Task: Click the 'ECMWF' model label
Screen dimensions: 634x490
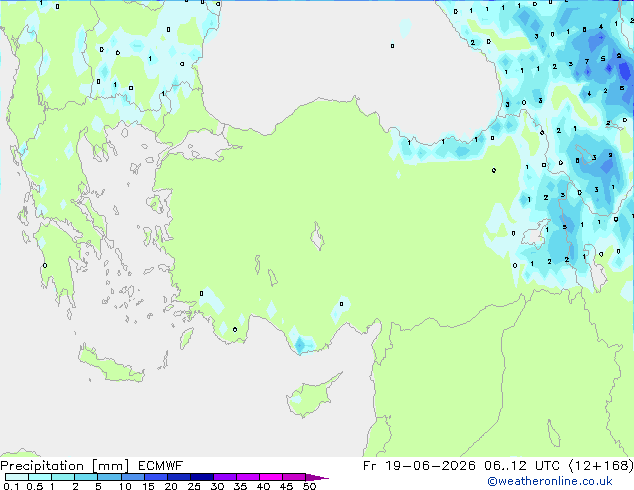Action: click(160, 466)
